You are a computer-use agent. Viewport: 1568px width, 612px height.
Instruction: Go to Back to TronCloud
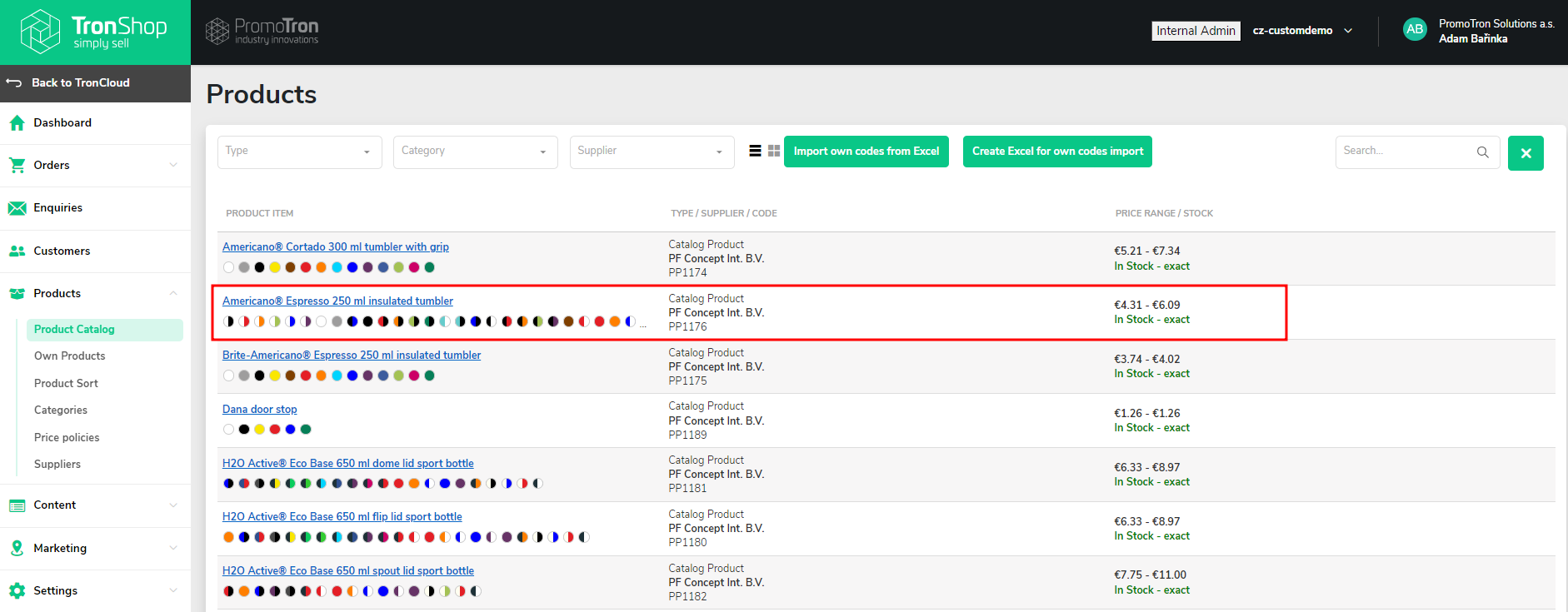tap(95, 83)
